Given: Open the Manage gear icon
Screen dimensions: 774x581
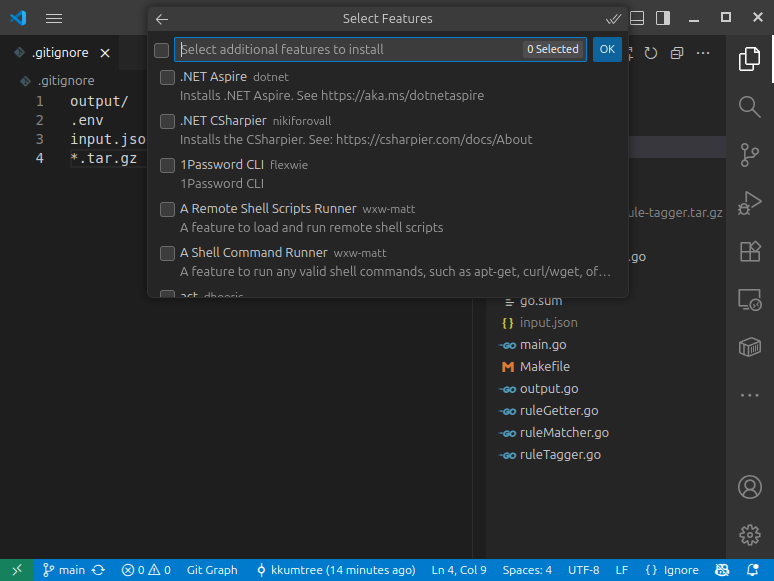Looking at the screenshot, I should tap(749, 535).
